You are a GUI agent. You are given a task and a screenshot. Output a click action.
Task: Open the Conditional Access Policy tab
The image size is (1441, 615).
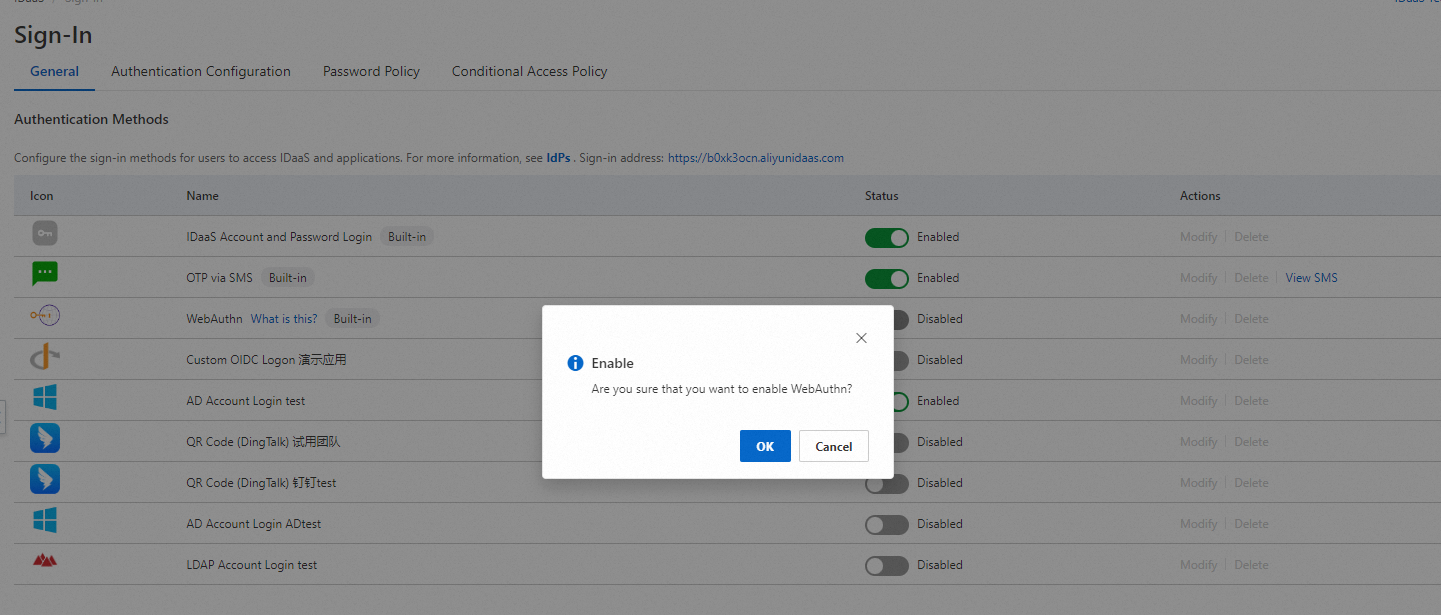529,71
